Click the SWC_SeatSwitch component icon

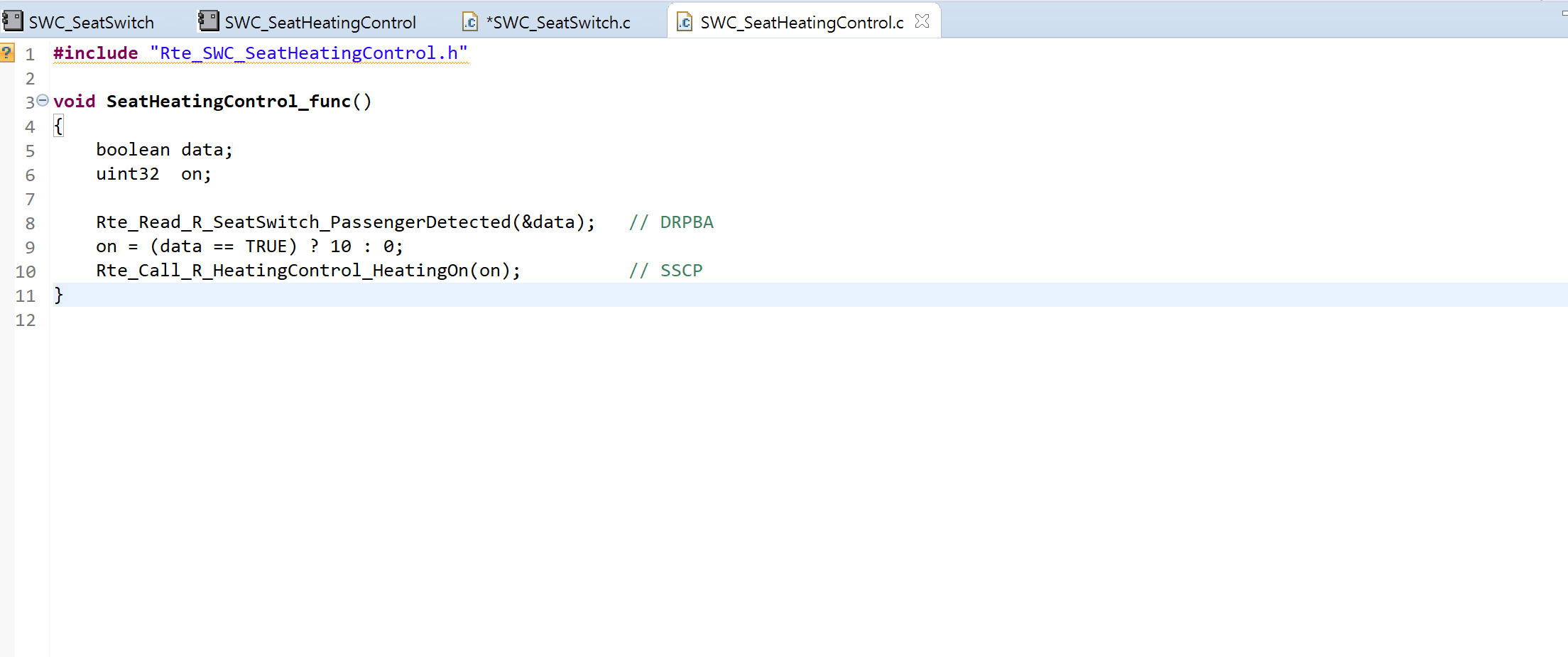click(x=13, y=21)
